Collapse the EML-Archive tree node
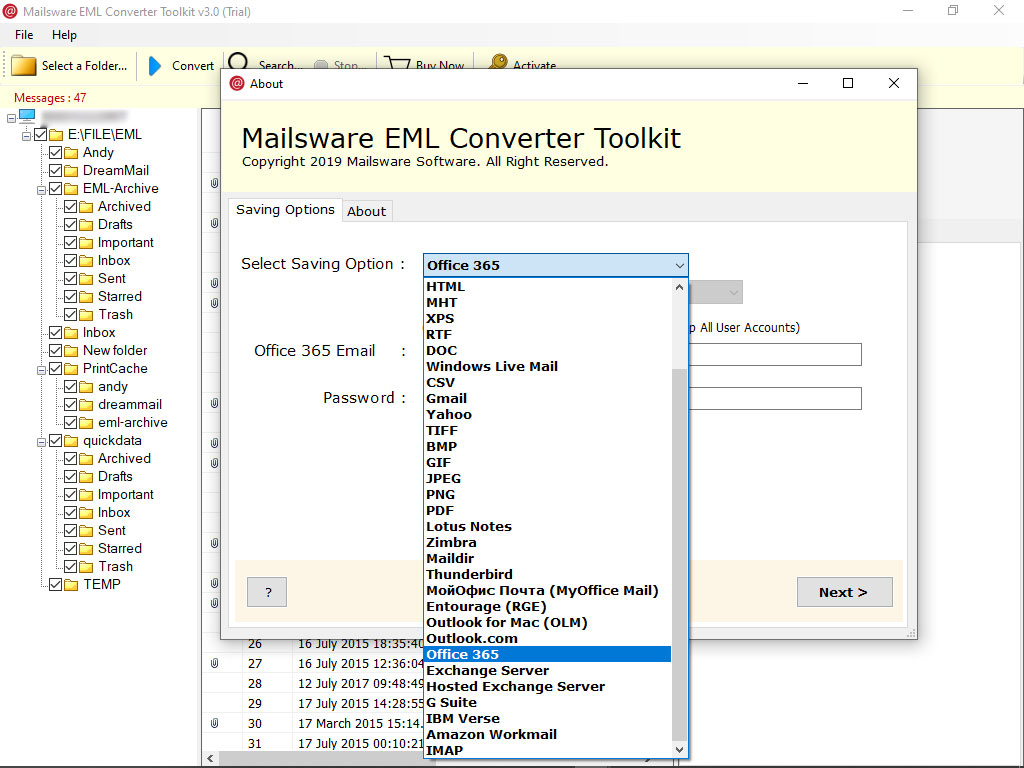Image resolution: width=1024 pixels, height=768 pixels. coord(41,190)
